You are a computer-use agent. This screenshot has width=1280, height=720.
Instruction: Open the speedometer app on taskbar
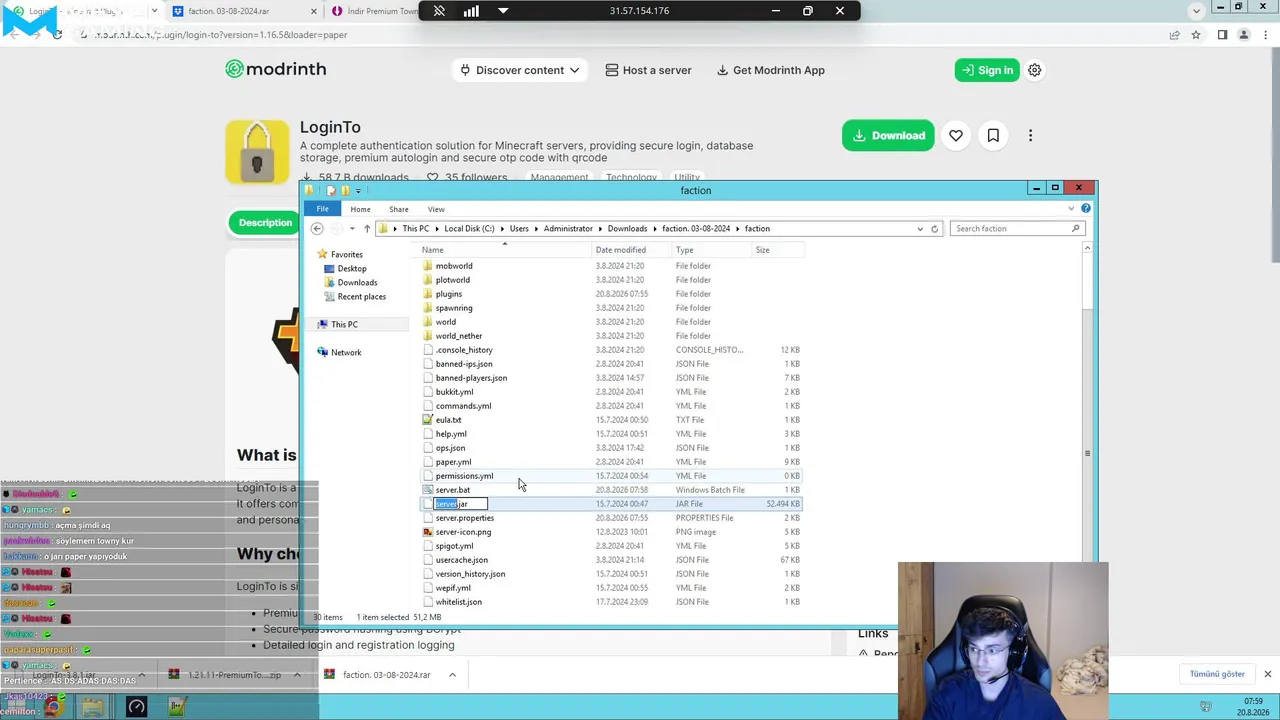tap(137, 707)
